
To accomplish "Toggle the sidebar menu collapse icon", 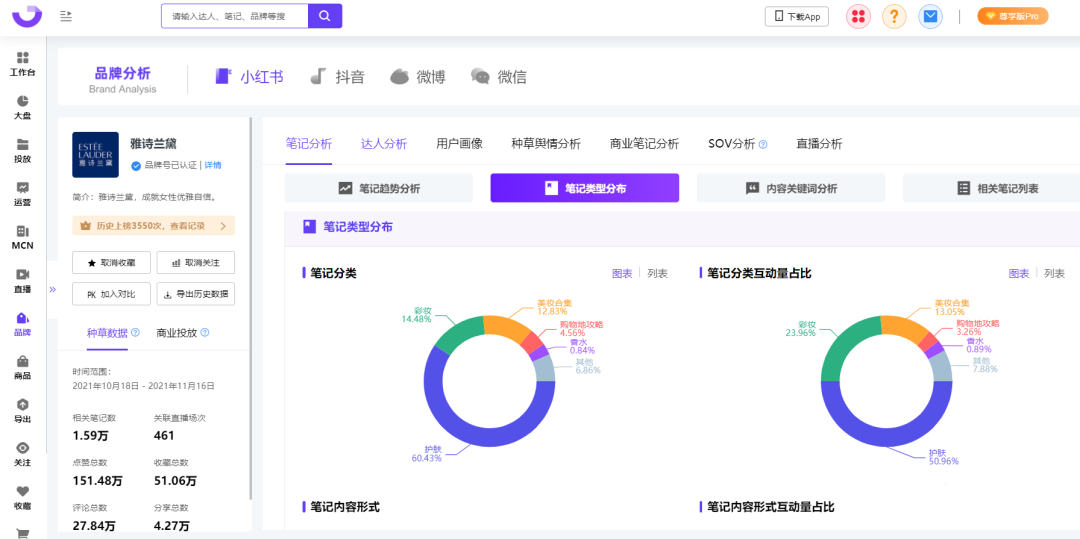I will [x=66, y=16].
